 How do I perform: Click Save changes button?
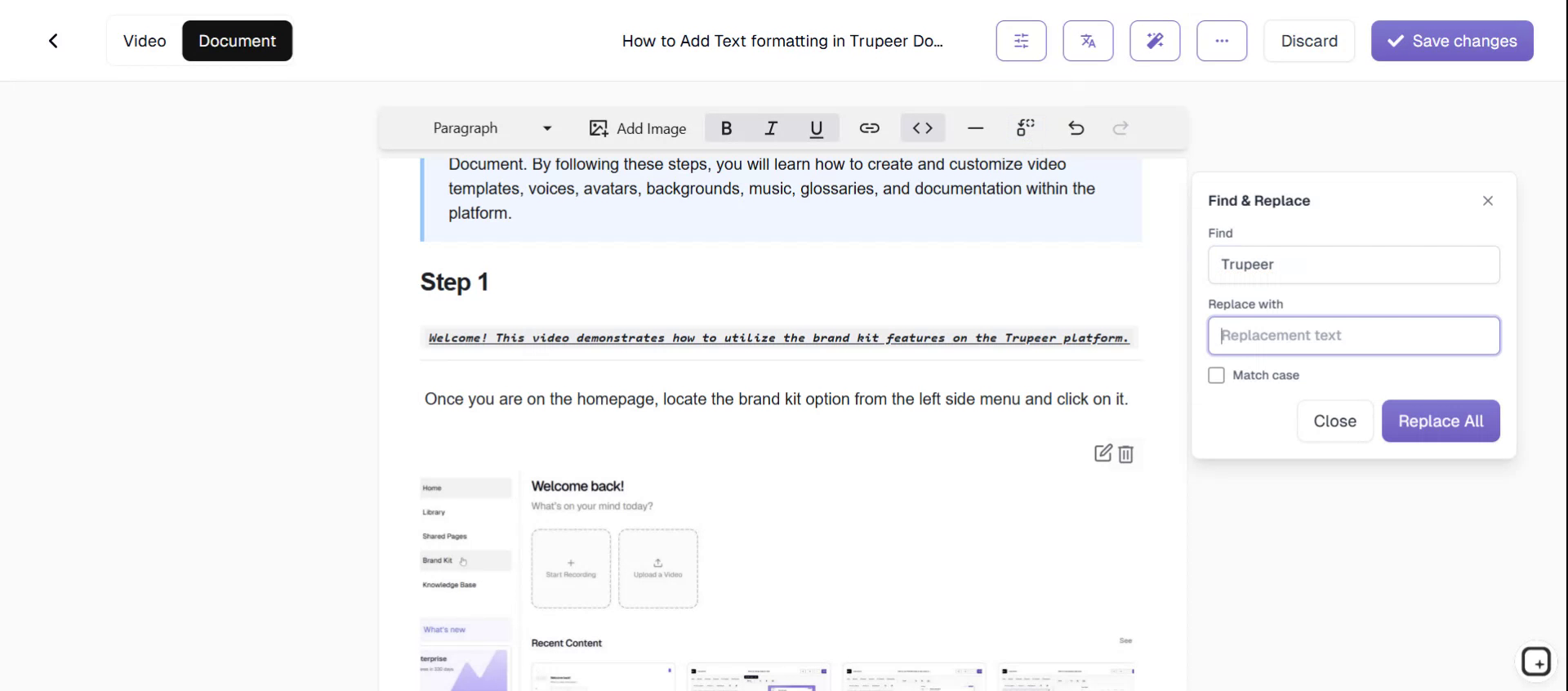click(x=1452, y=41)
